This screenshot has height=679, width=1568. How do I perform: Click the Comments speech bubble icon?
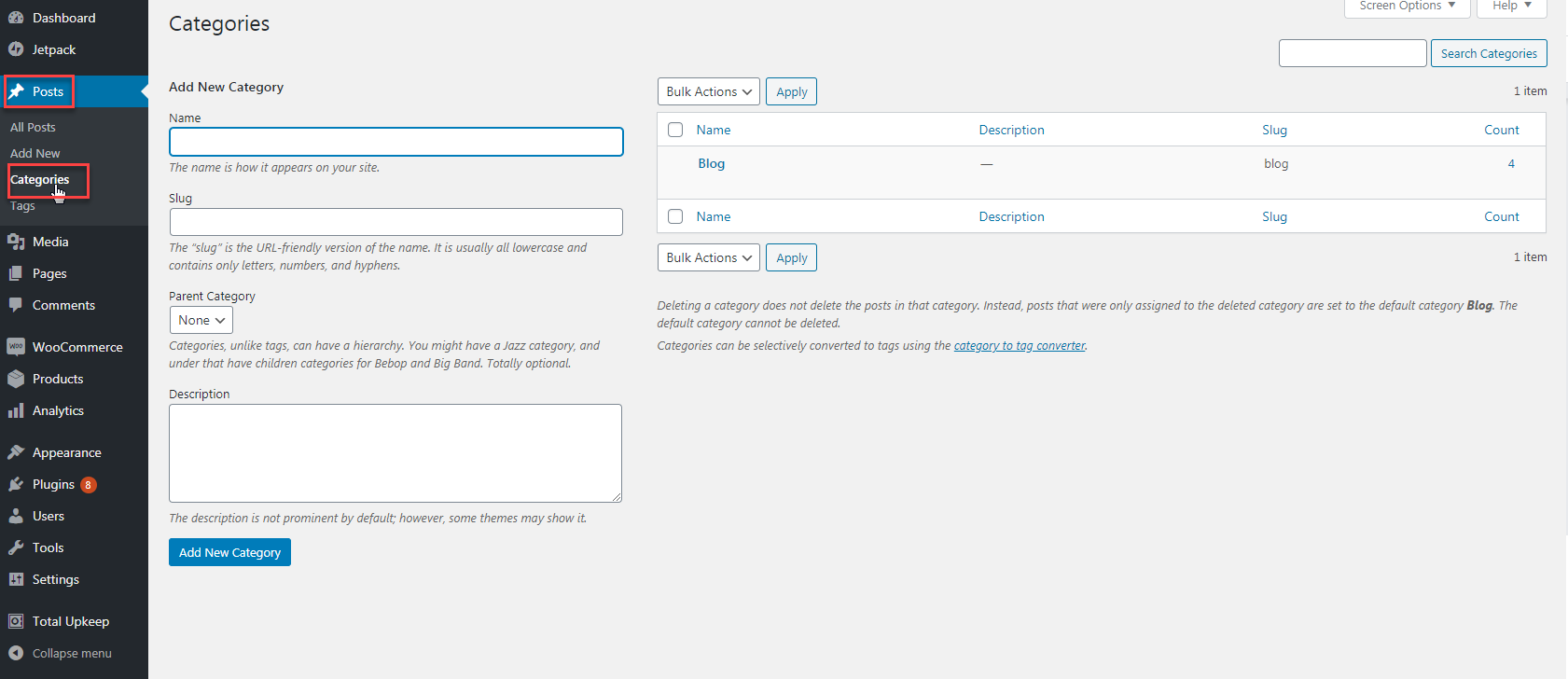point(16,305)
